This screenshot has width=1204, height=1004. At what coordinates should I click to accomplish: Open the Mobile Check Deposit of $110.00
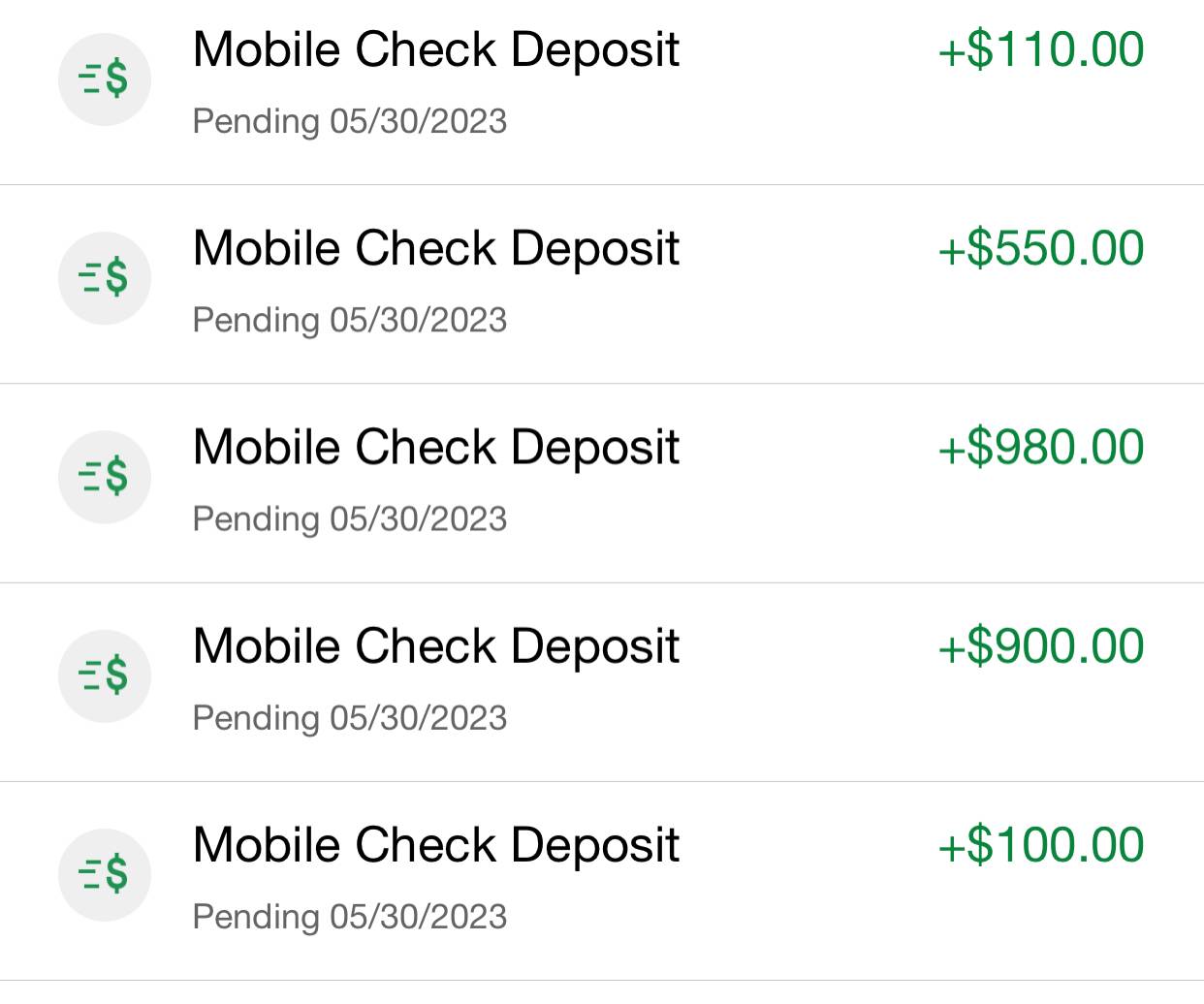pos(435,49)
